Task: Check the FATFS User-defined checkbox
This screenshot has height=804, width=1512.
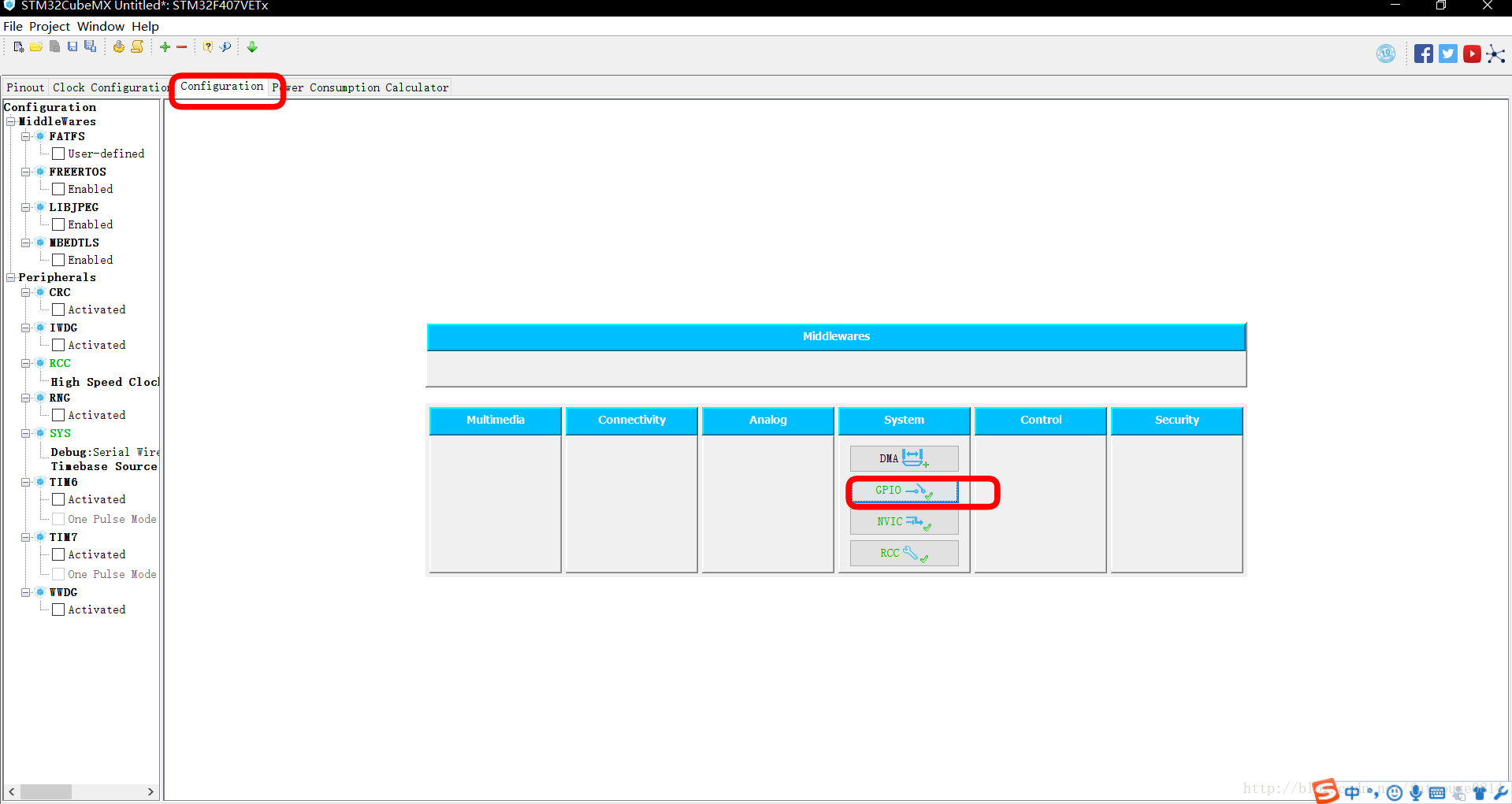Action: pos(58,154)
